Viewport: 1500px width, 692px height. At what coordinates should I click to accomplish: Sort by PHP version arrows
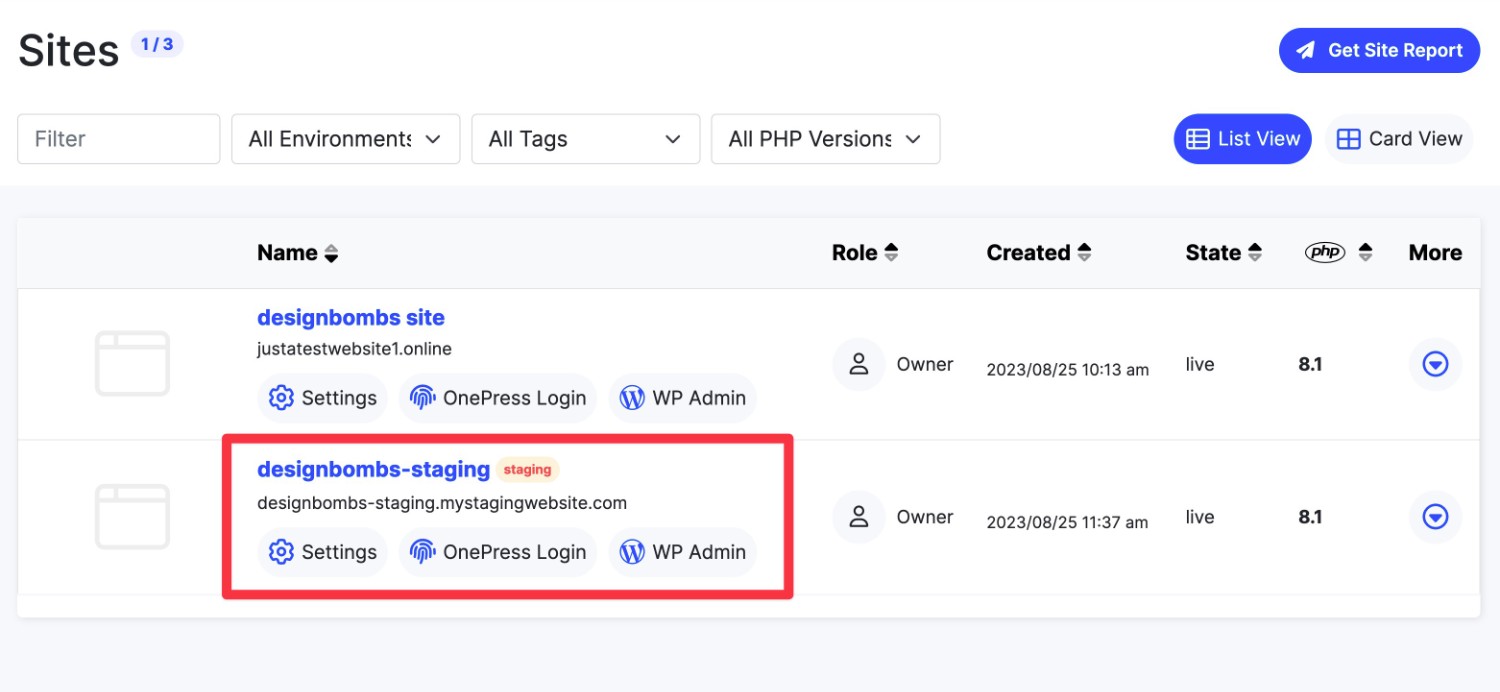click(1365, 253)
